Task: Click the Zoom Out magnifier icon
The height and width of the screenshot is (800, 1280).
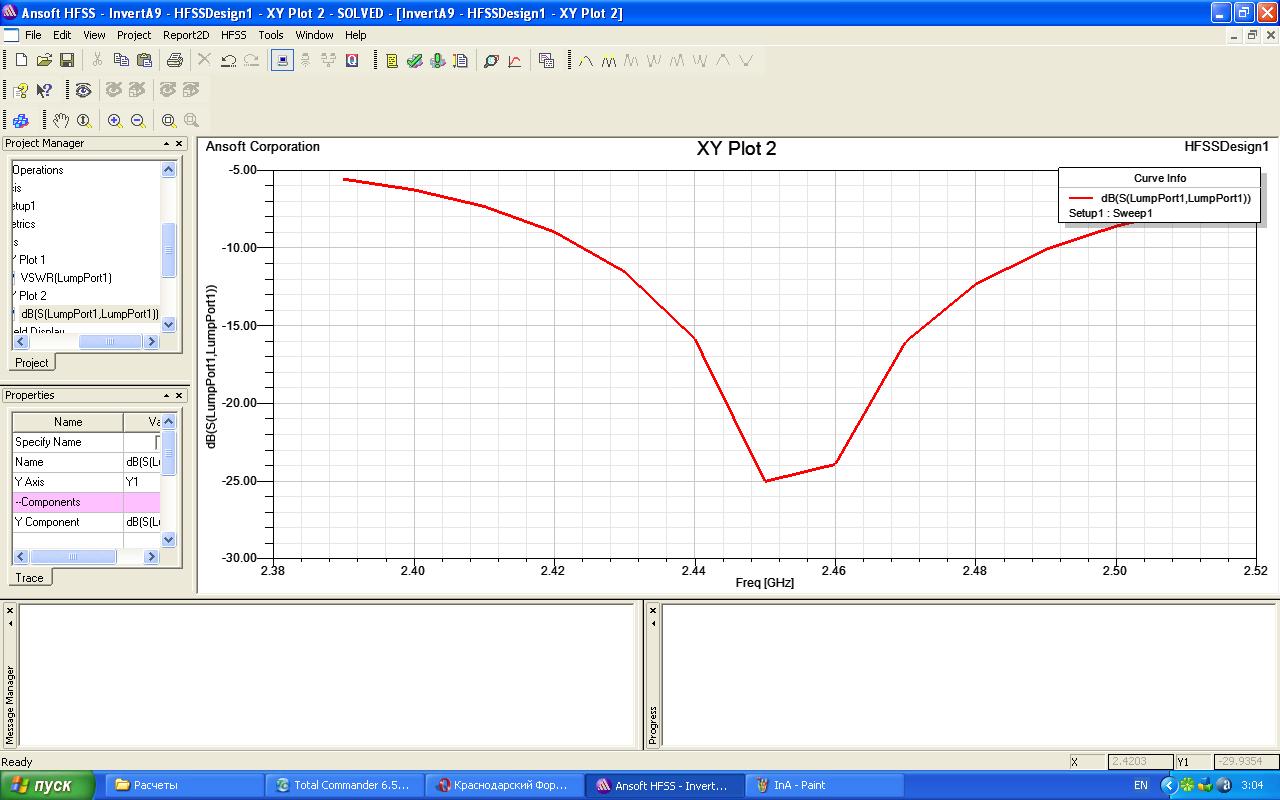Action: 138,121
